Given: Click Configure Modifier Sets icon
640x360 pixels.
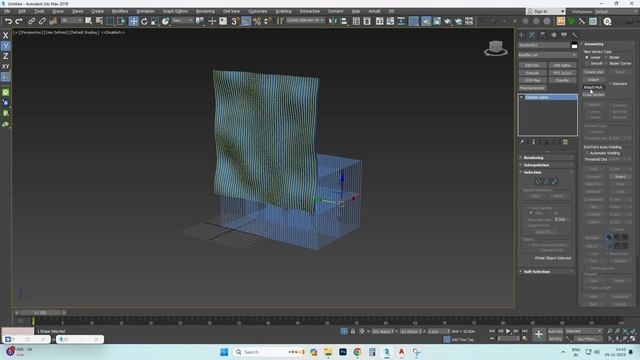Looking at the screenshot, I should pyautogui.click(x=565, y=142).
